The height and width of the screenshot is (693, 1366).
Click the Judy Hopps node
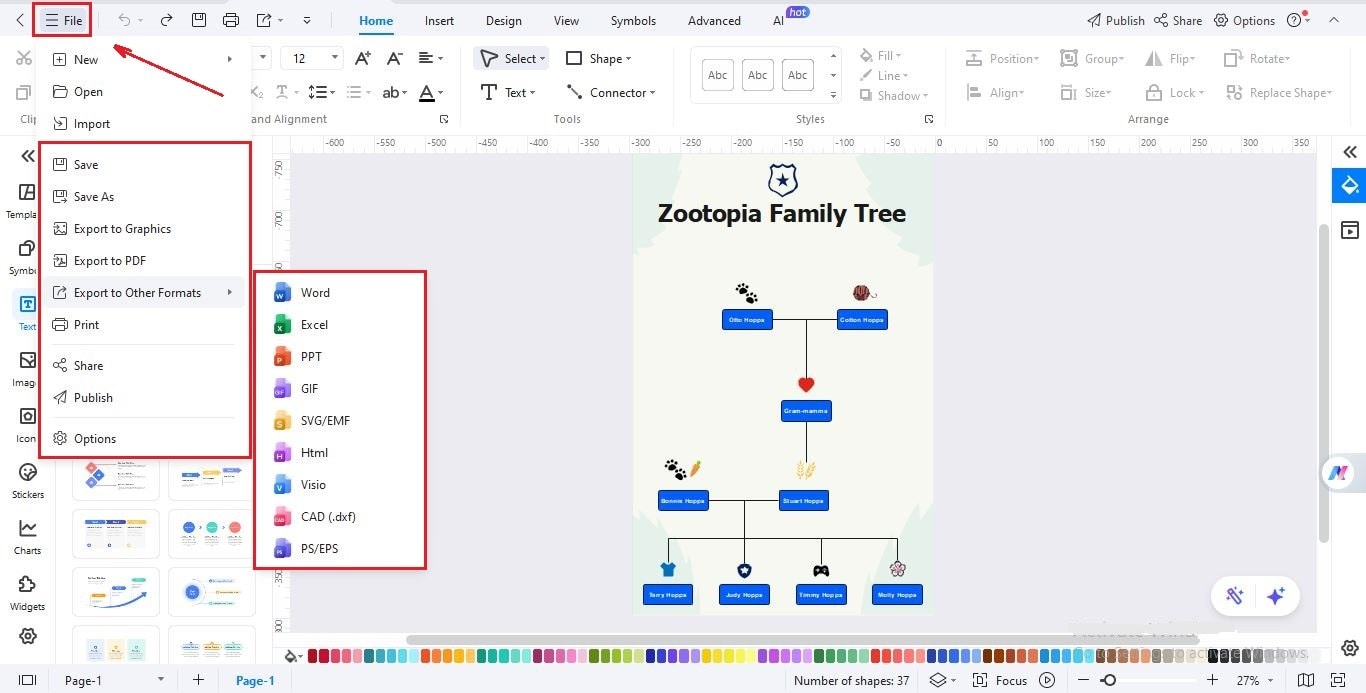pyautogui.click(x=744, y=595)
